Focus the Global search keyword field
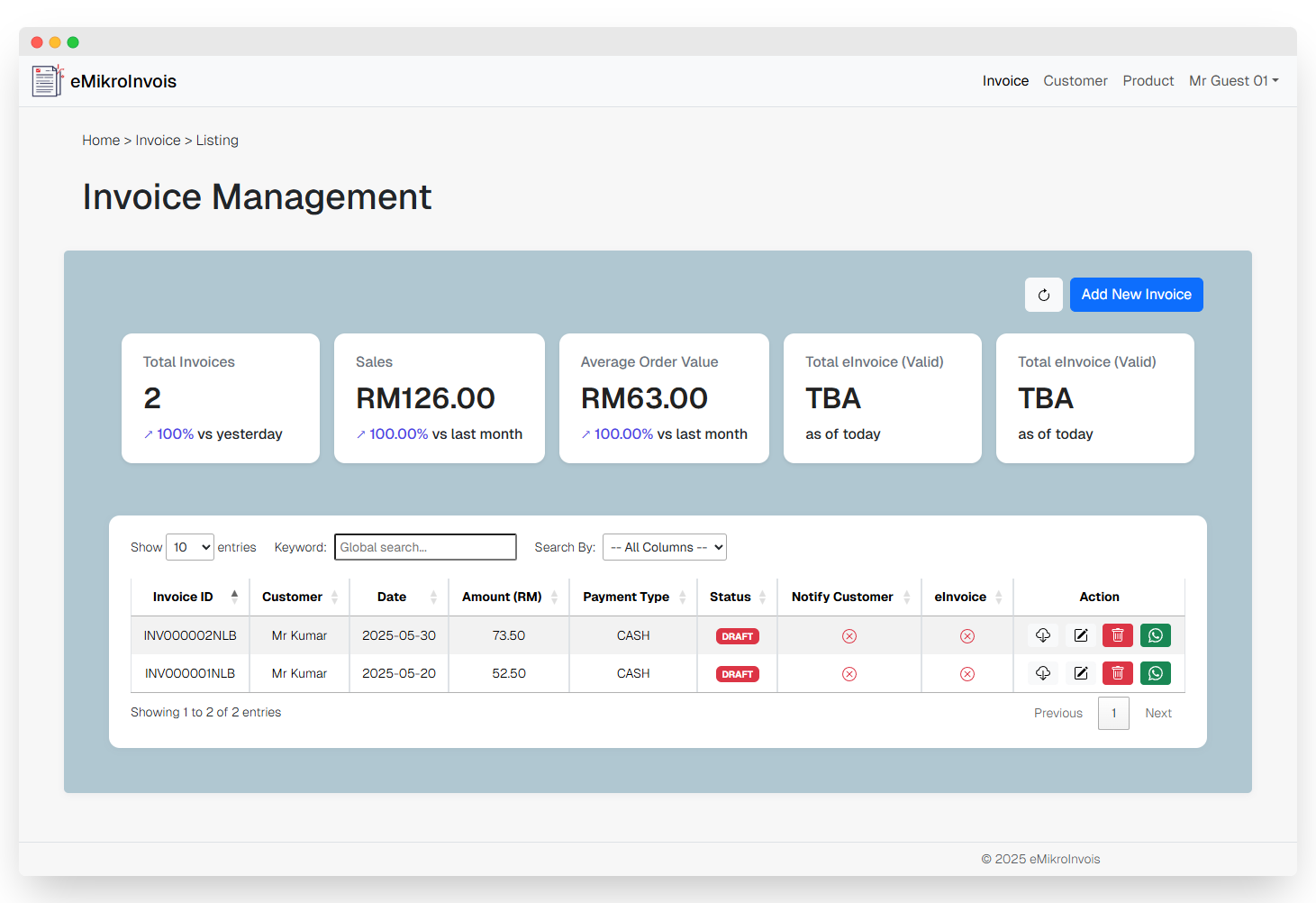1316x903 pixels. click(425, 547)
